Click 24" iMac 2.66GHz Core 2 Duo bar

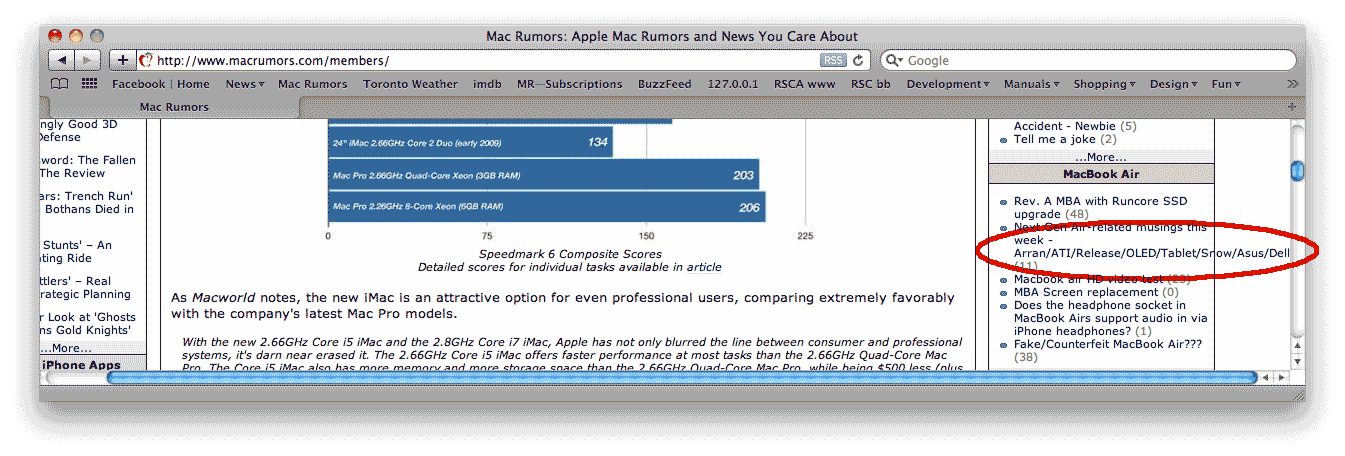pos(471,142)
